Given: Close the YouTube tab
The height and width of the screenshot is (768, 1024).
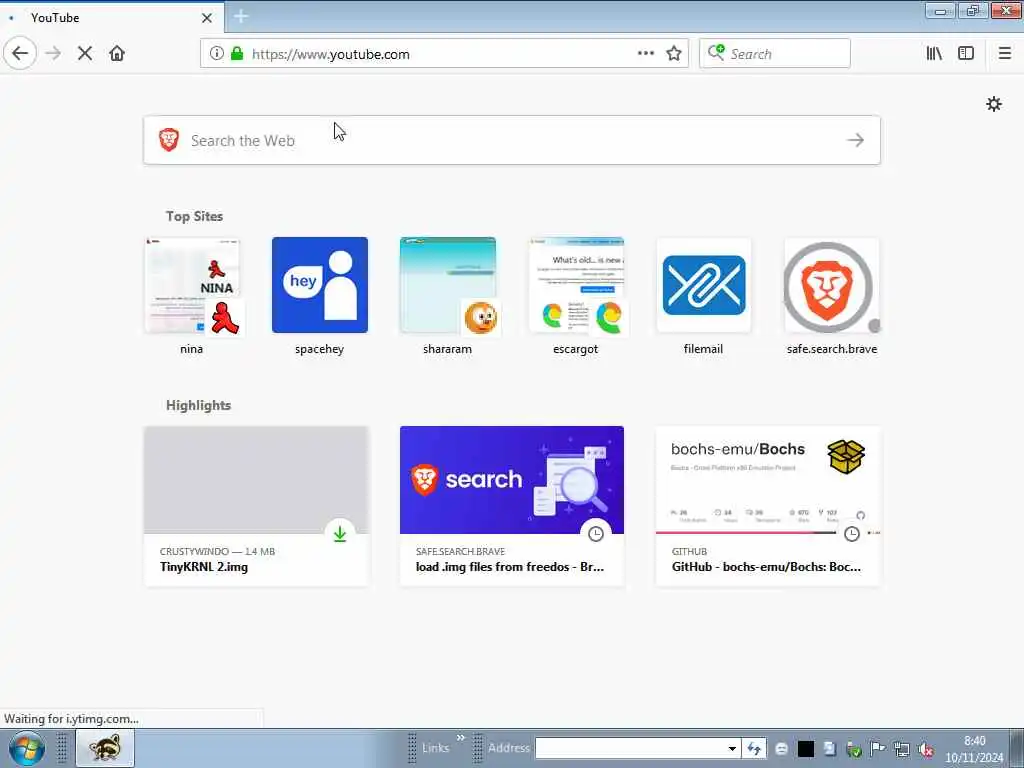Looking at the screenshot, I should [x=207, y=18].
